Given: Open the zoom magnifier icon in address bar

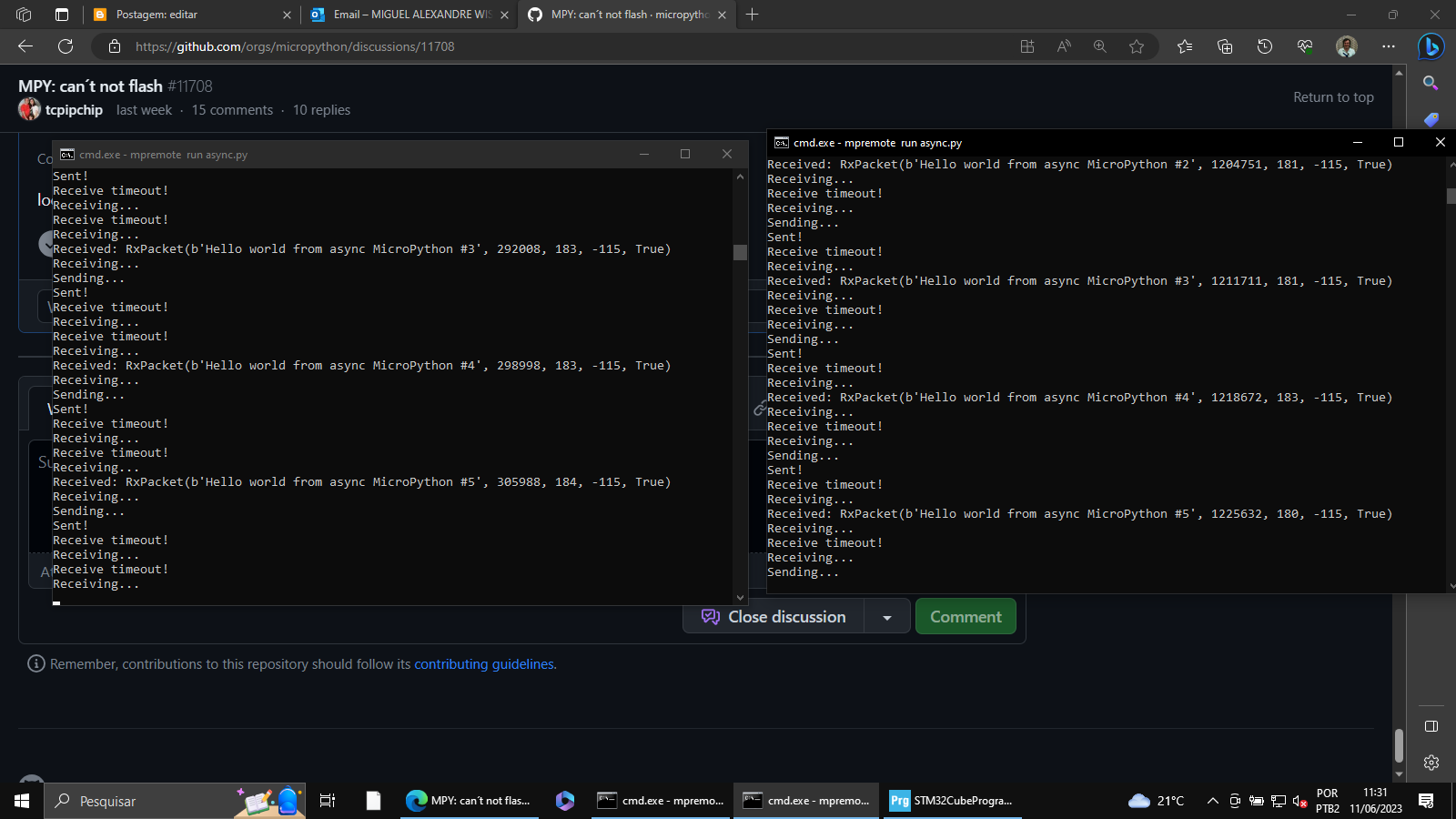Looking at the screenshot, I should (1099, 46).
